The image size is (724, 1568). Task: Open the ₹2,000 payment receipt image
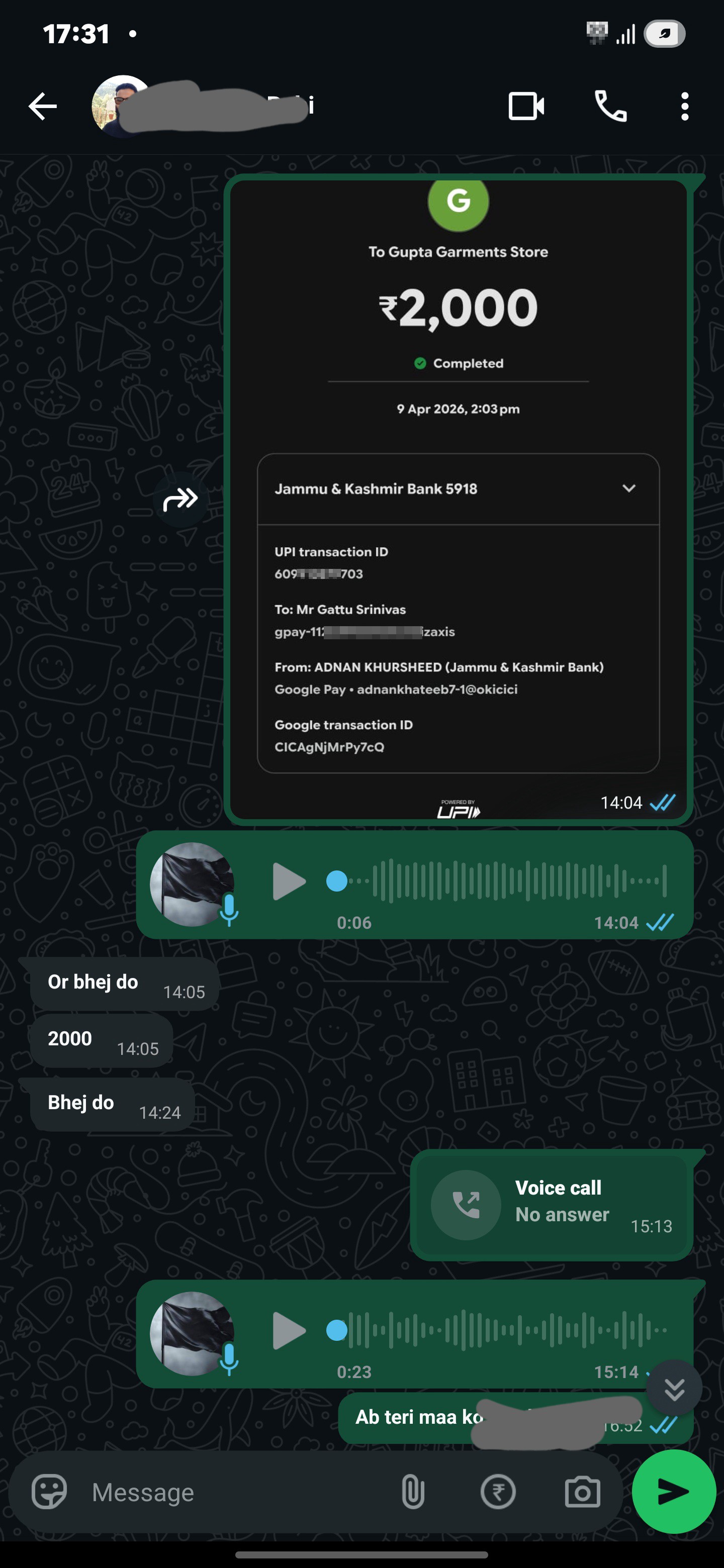459,499
